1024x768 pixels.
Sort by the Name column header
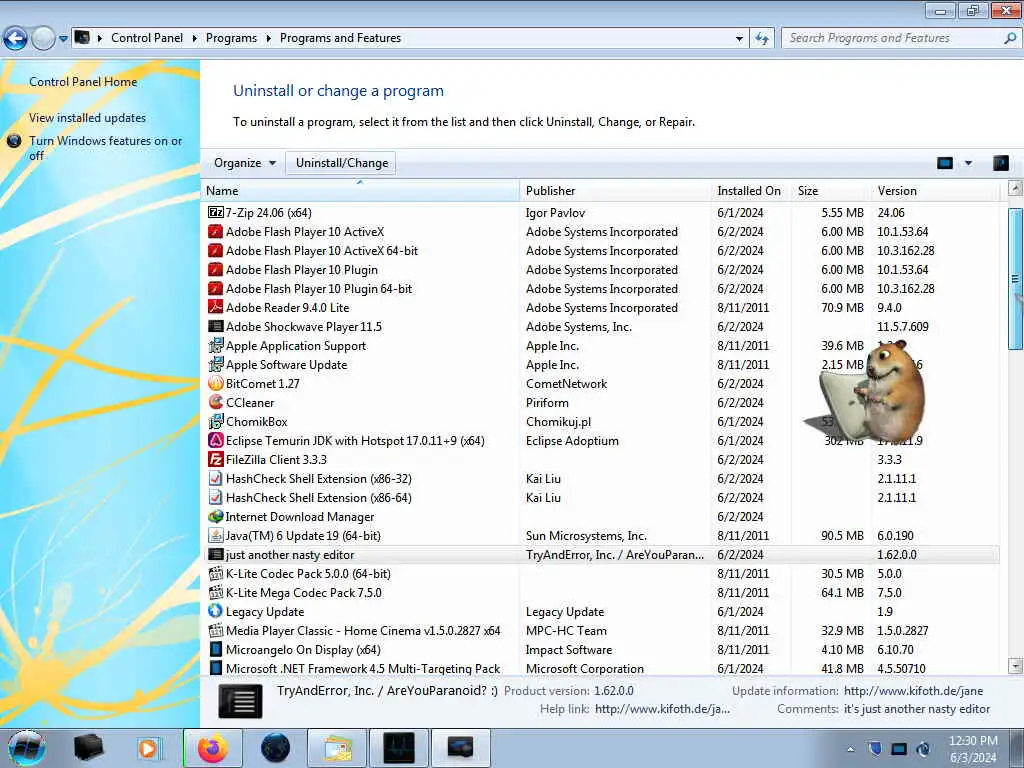(x=360, y=191)
